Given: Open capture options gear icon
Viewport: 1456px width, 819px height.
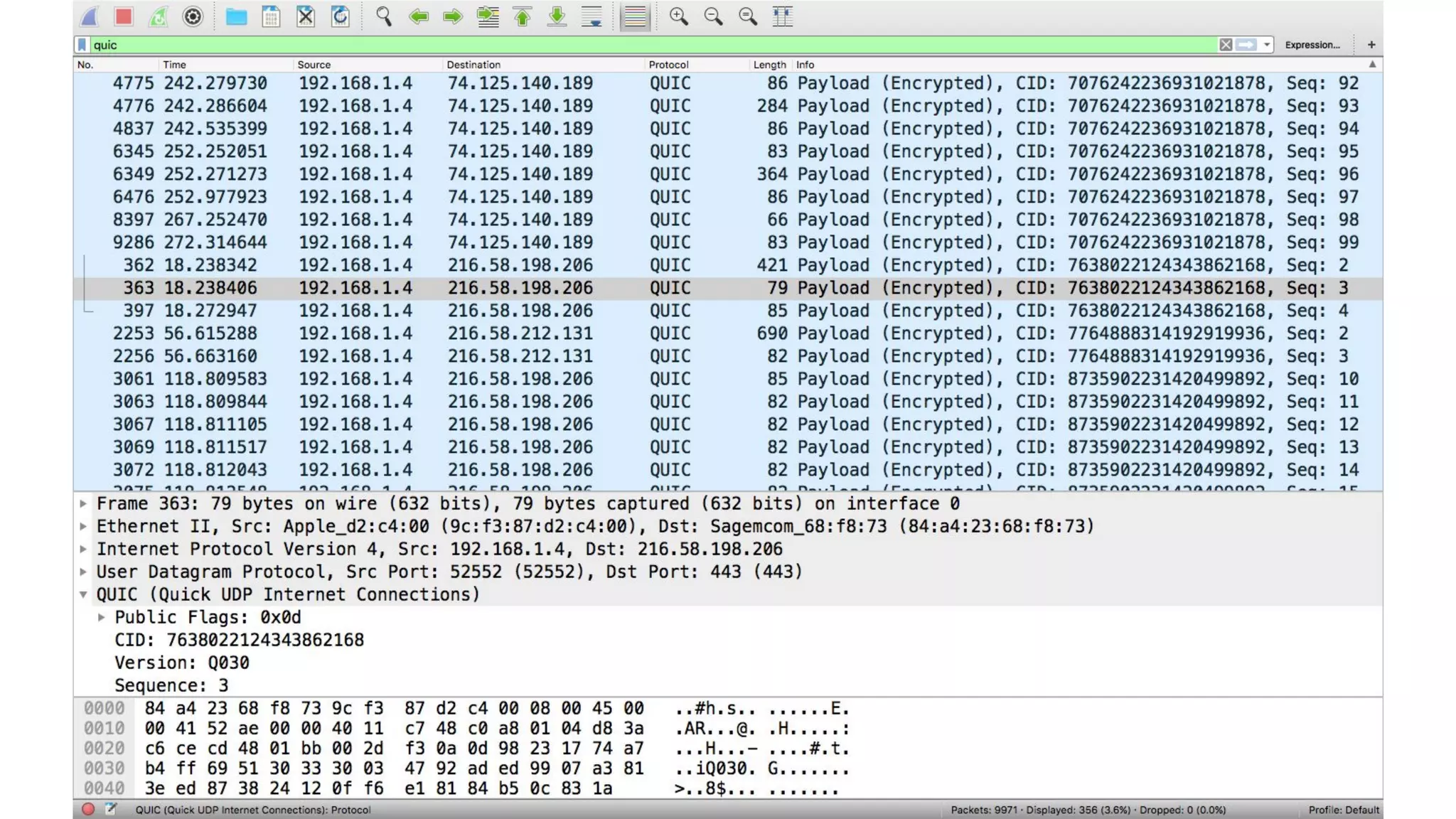Looking at the screenshot, I should [193, 16].
